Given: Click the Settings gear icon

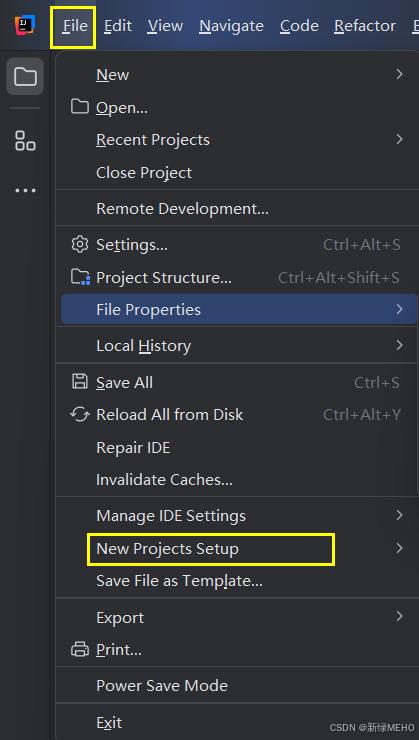Looking at the screenshot, I should tap(80, 244).
